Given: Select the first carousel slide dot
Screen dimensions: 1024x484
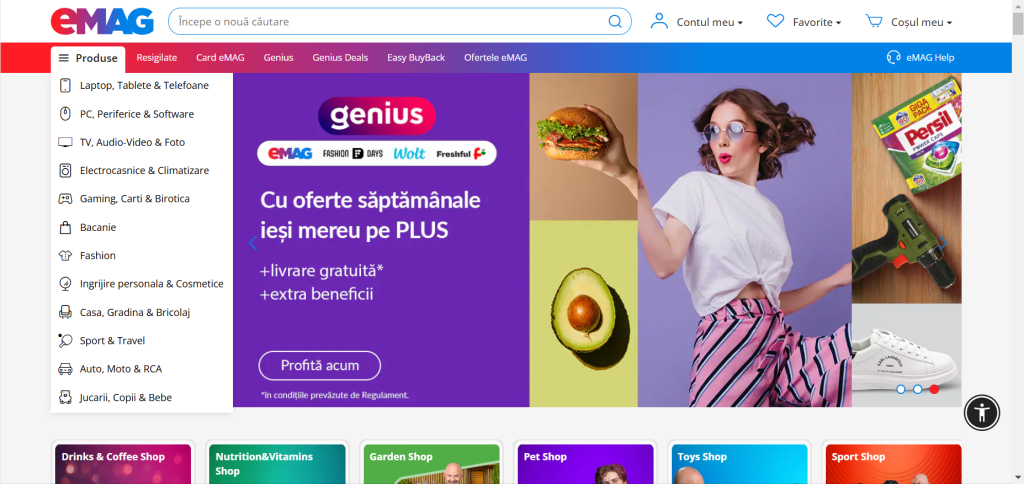Looking at the screenshot, I should pos(901,389).
